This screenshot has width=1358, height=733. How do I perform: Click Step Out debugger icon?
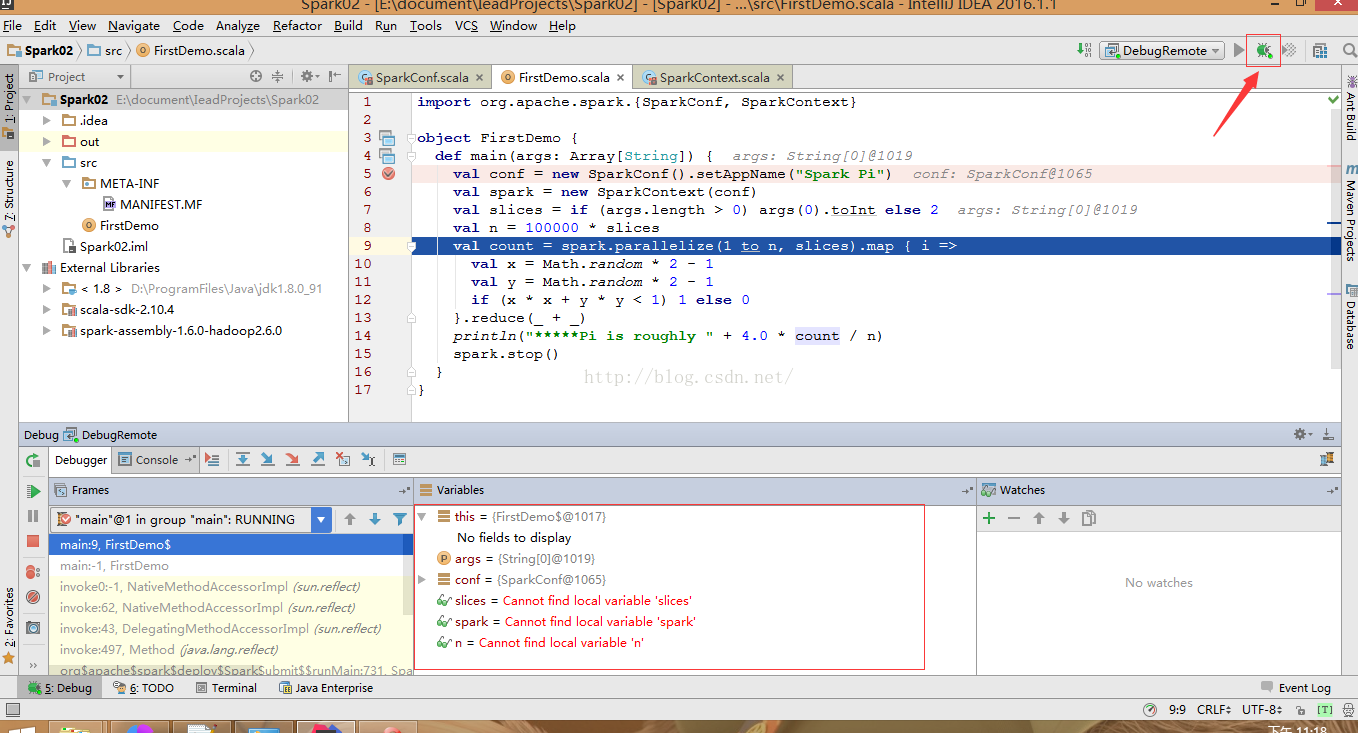(x=318, y=459)
